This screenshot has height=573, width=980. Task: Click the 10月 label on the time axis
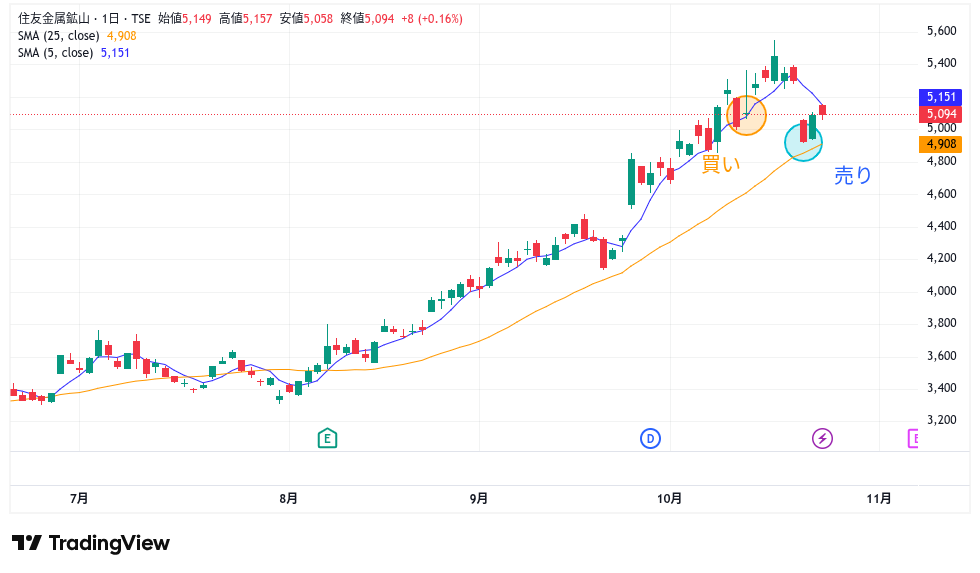coord(670,498)
